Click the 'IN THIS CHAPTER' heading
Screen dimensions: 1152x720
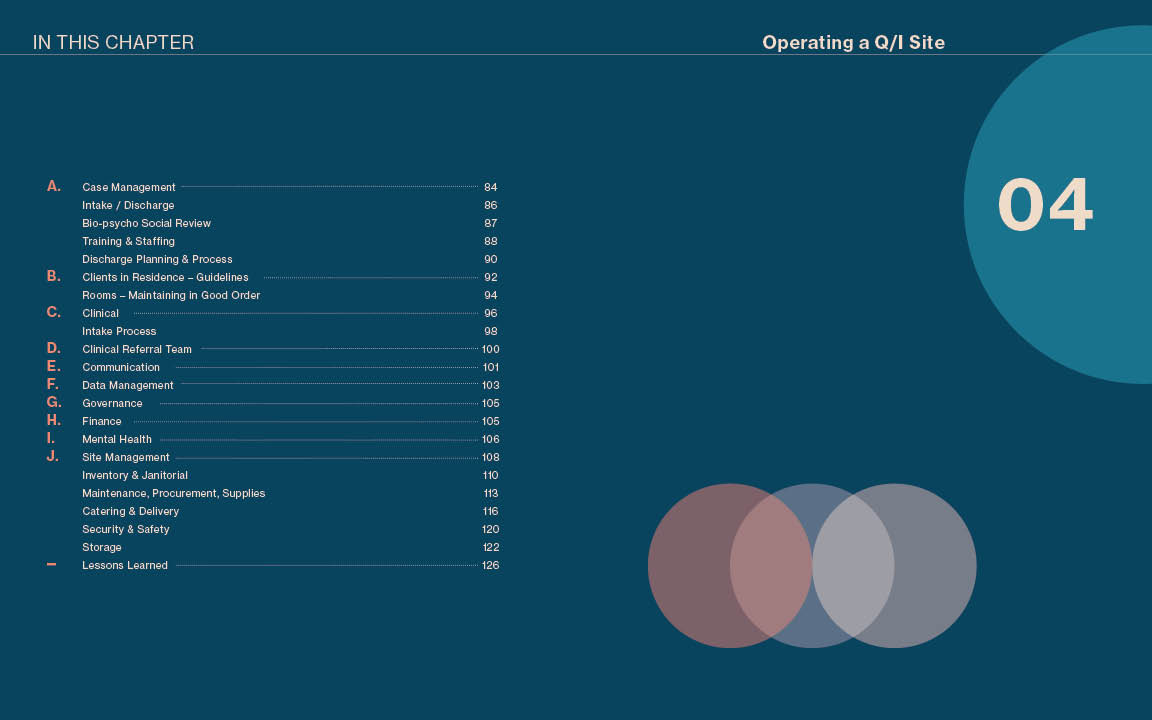click(113, 43)
